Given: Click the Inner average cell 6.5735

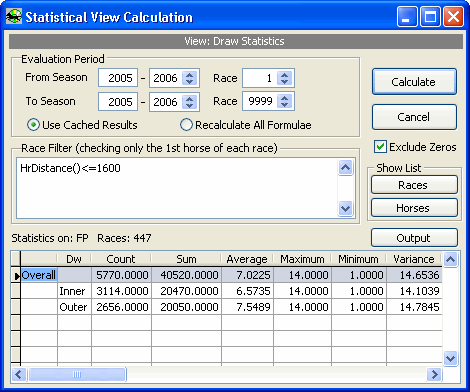Looking at the screenshot, I should [247, 291].
